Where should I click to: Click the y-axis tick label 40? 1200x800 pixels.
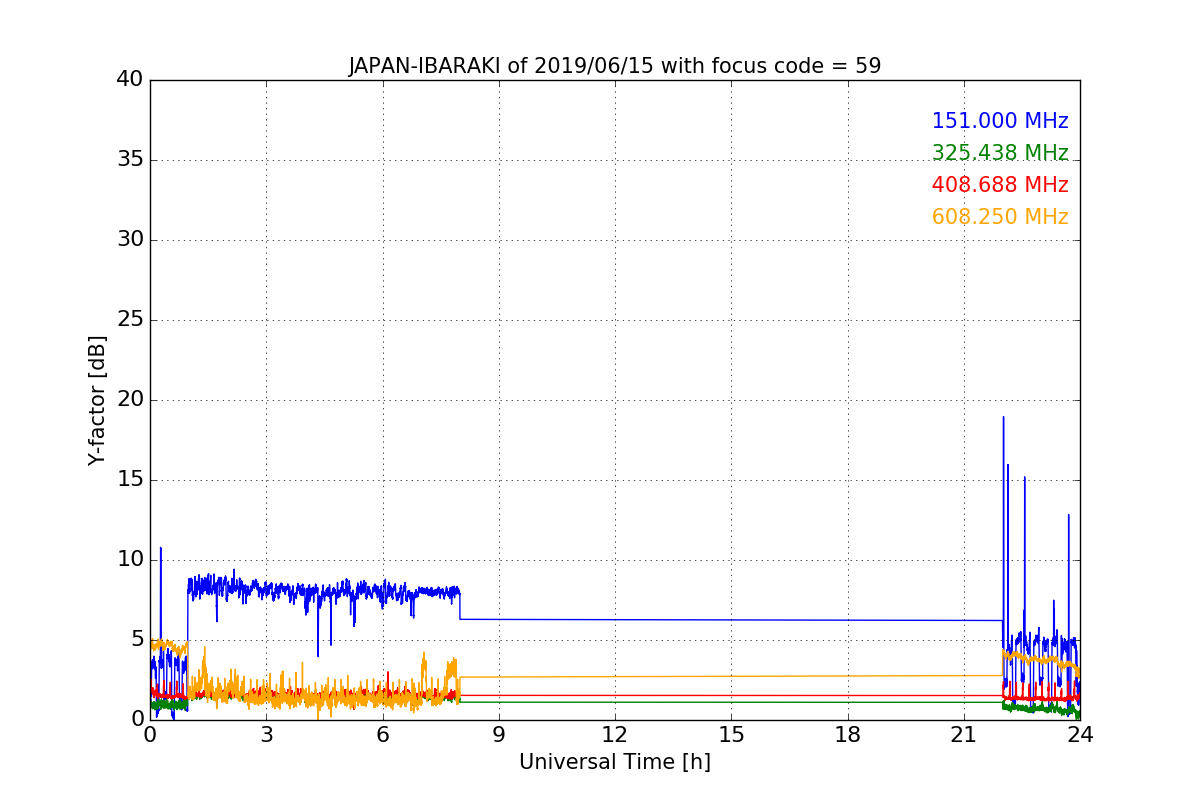tap(130, 80)
